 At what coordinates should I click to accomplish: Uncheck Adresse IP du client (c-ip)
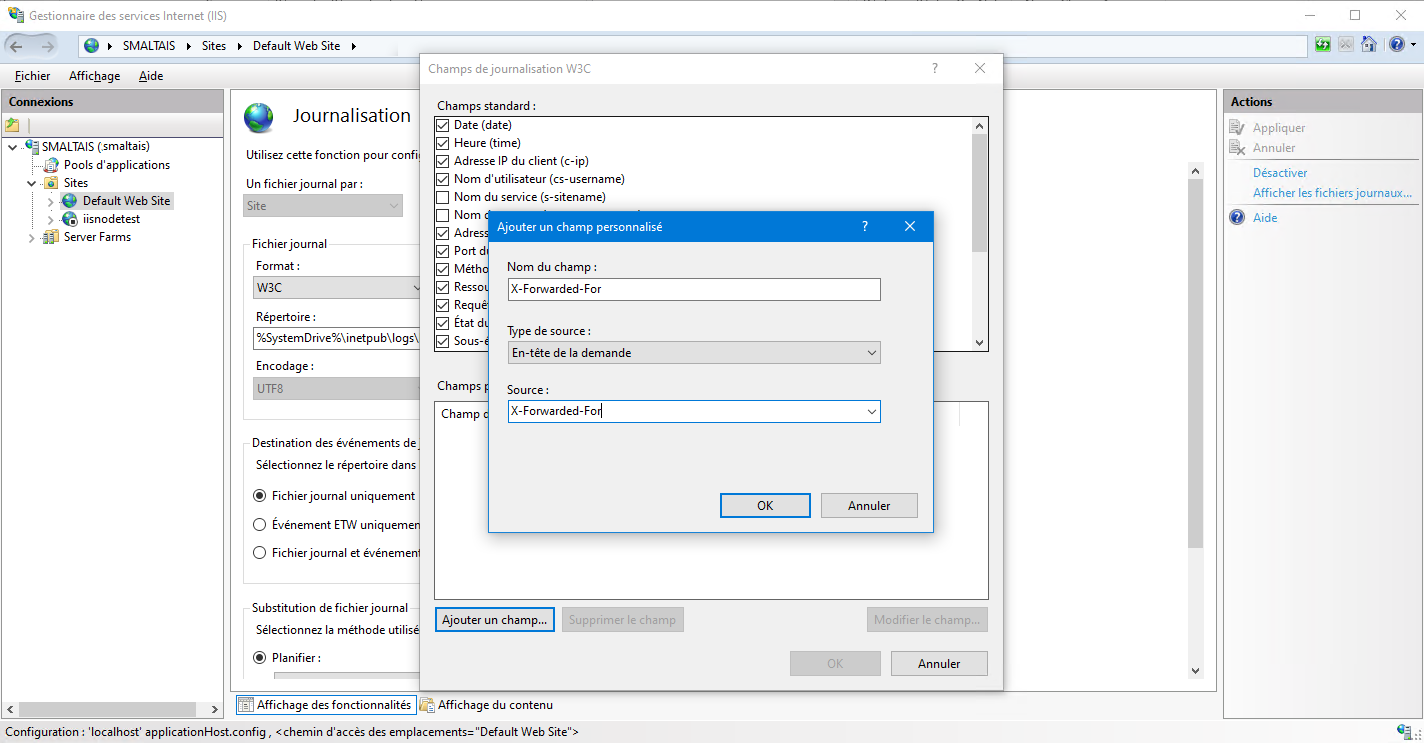(443, 161)
